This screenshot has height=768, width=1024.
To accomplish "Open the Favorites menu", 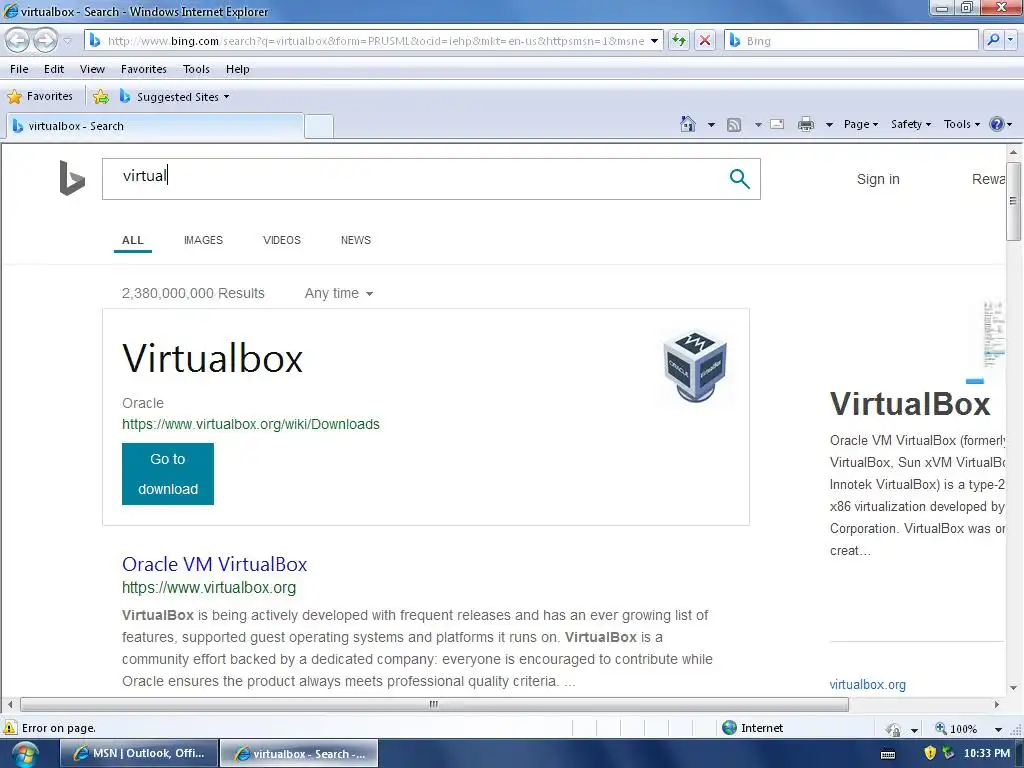I will (x=144, y=69).
